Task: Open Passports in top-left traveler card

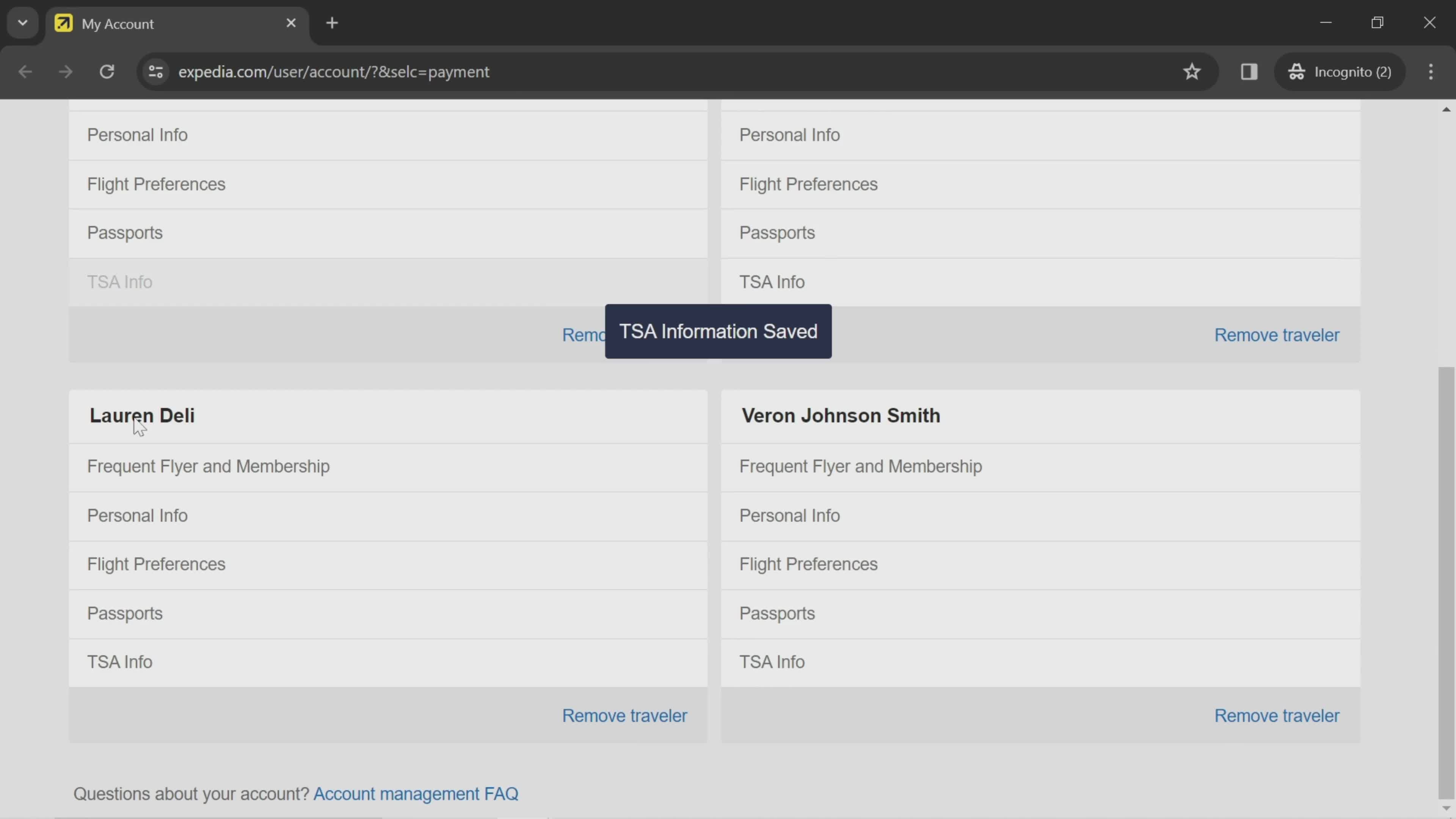Action: 388,234
